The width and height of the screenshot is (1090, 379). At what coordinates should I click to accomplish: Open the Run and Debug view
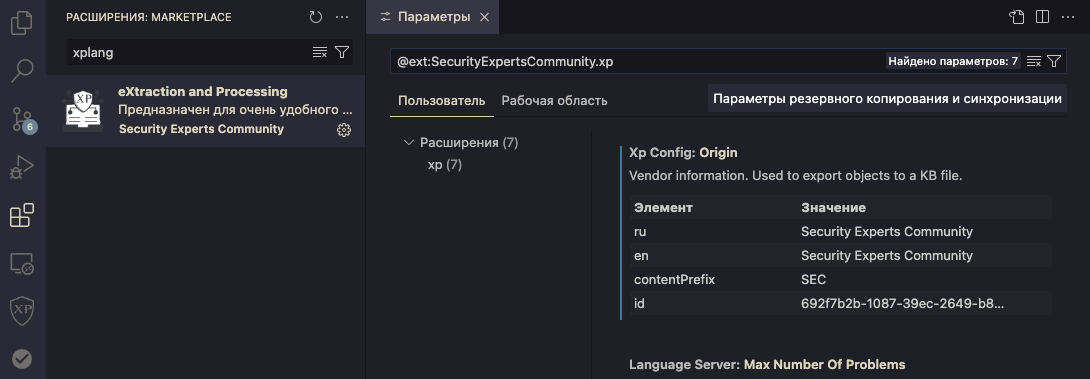coord(22,167)
